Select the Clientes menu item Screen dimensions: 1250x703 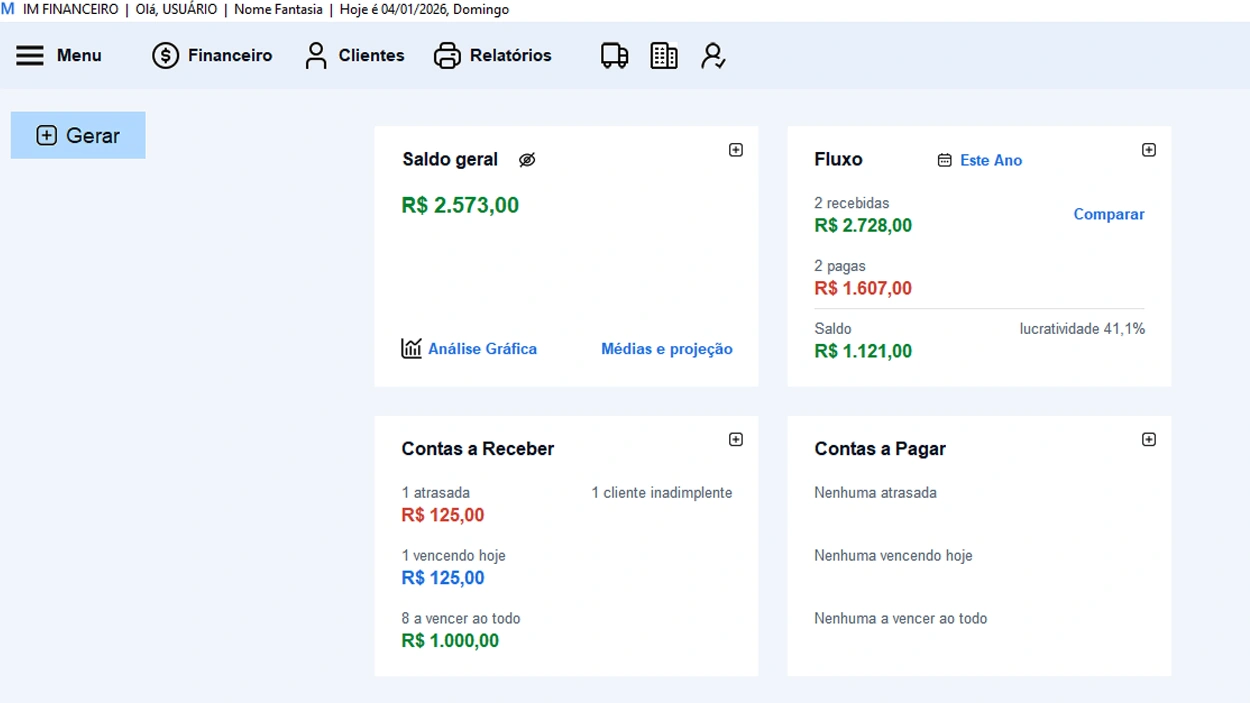pyautogui.click(x=370, y=55)
